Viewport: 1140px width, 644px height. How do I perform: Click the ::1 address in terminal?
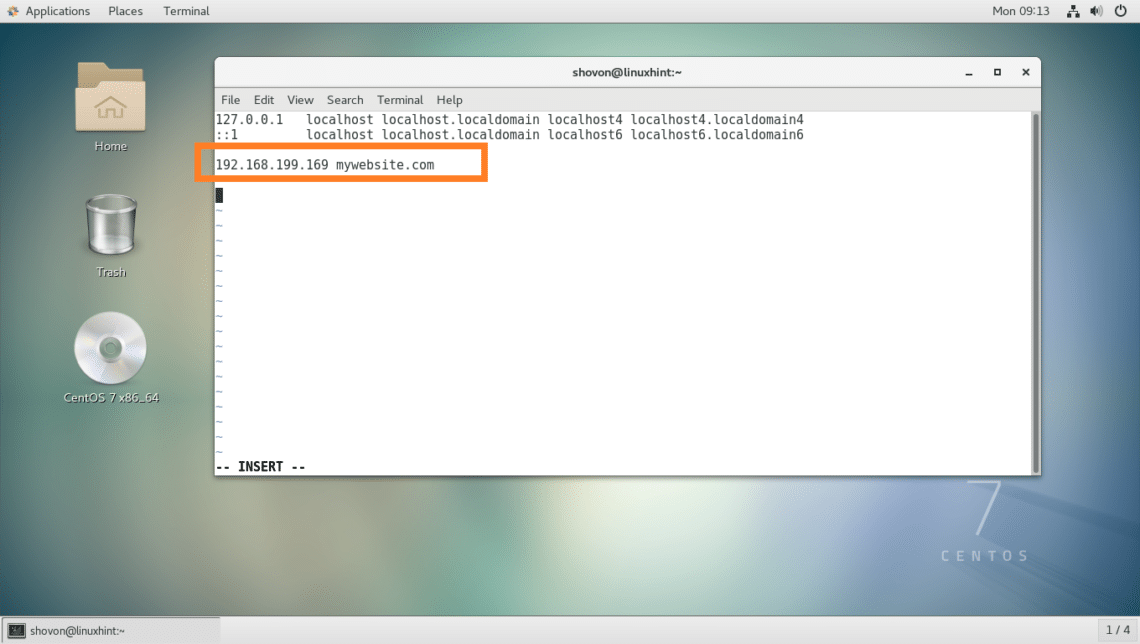coord(227,134)
